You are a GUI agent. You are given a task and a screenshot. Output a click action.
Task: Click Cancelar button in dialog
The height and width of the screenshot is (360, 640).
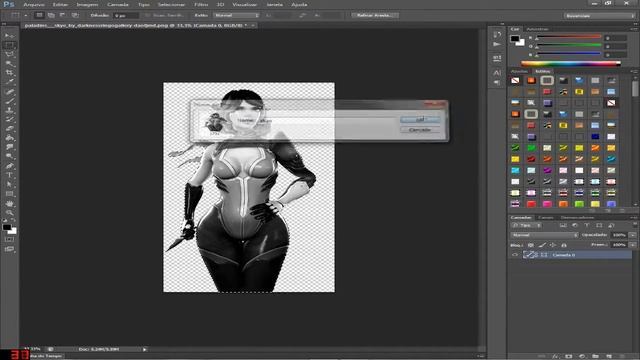[420, 130]
